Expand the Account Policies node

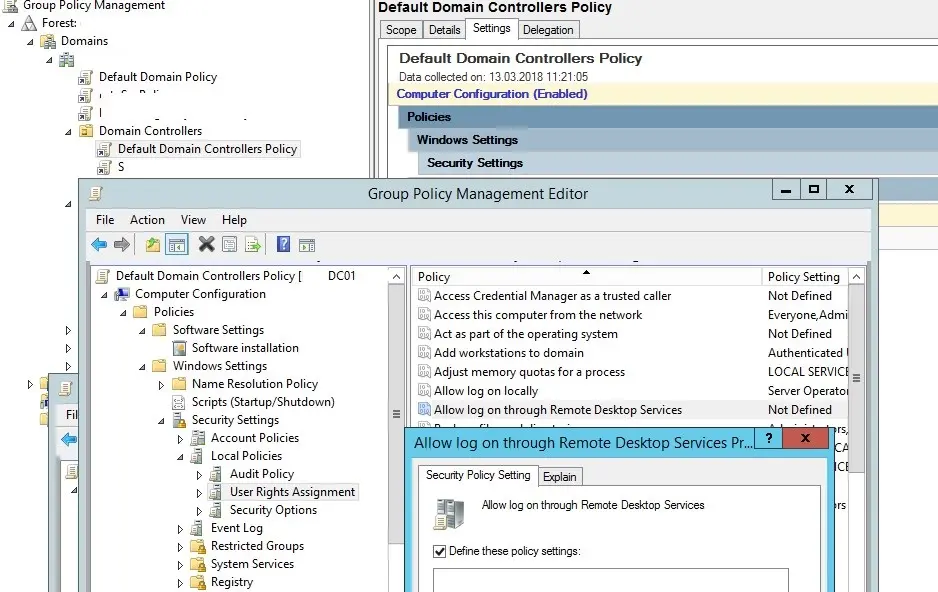[180, 439]
